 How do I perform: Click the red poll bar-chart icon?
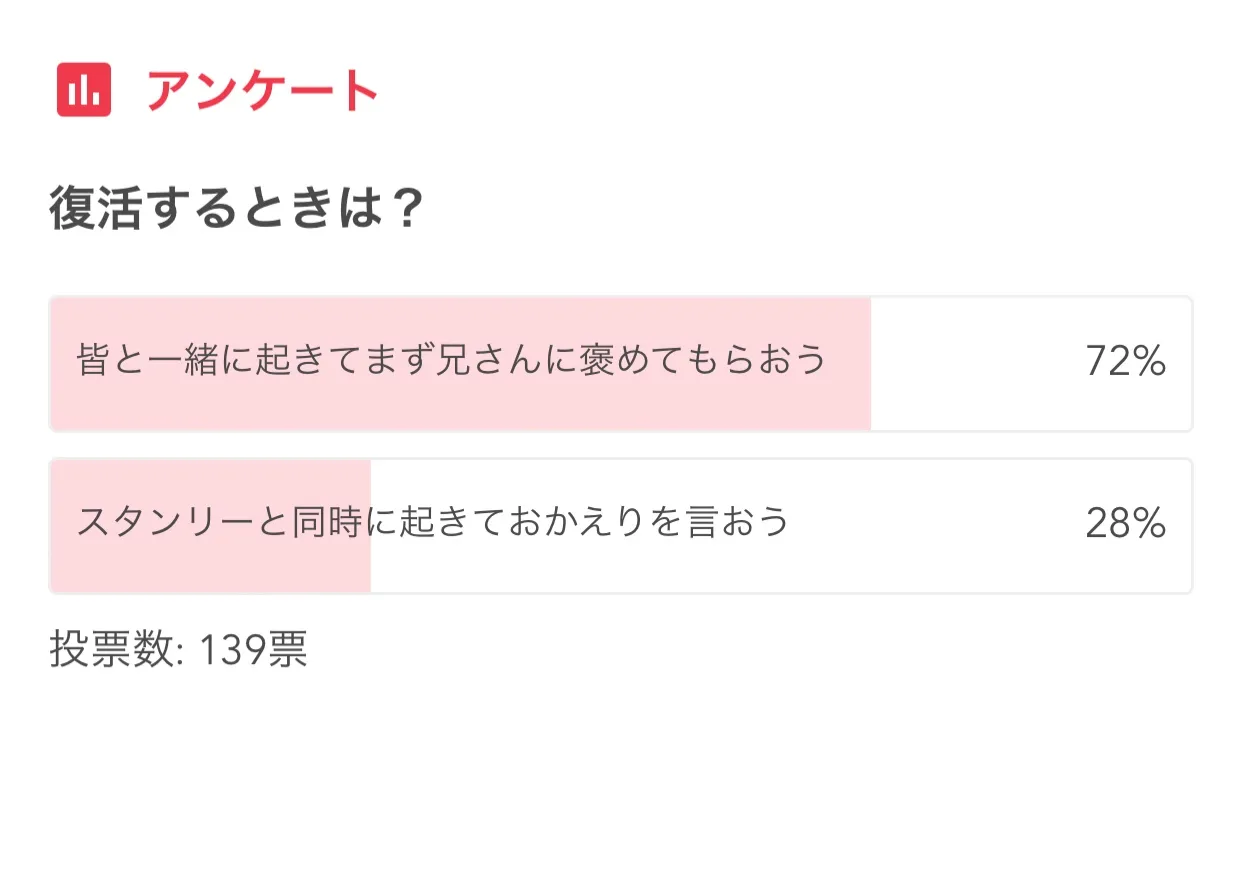[x=84, y=90]
